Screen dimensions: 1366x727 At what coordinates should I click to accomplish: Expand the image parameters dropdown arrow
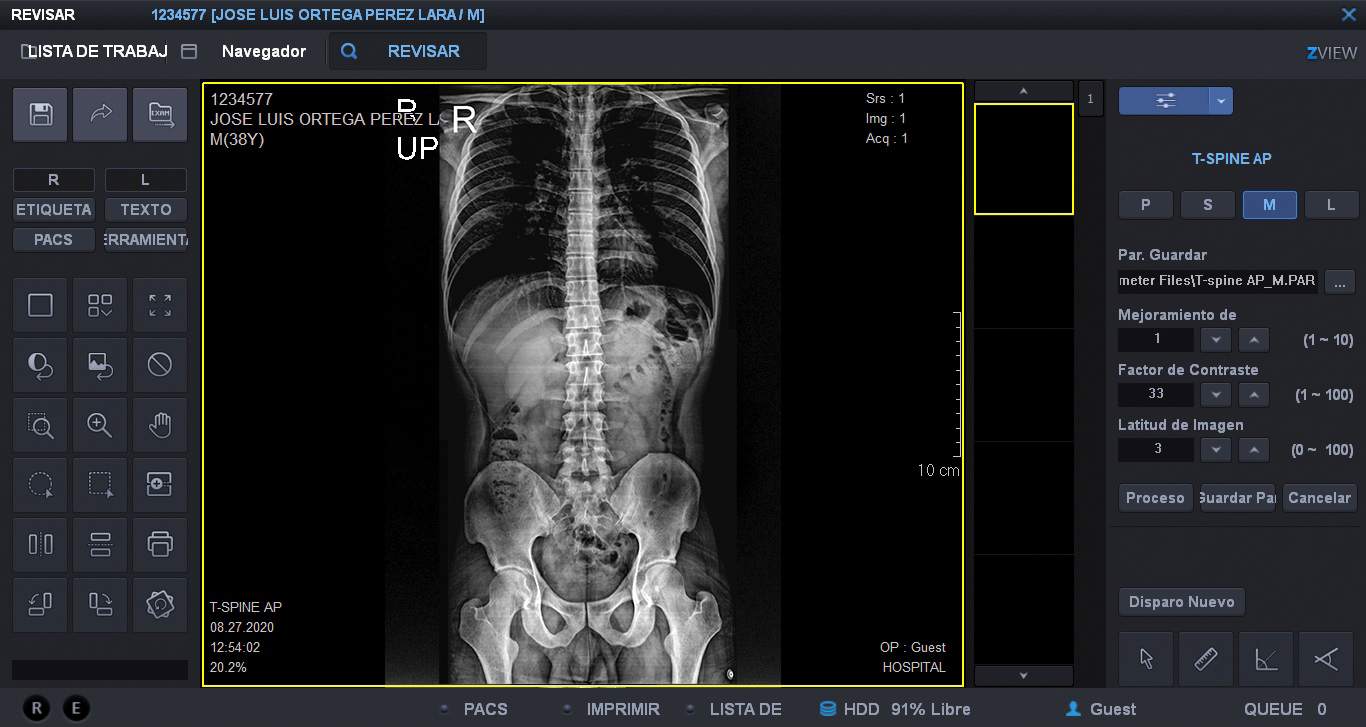[x=1220, y=101]
